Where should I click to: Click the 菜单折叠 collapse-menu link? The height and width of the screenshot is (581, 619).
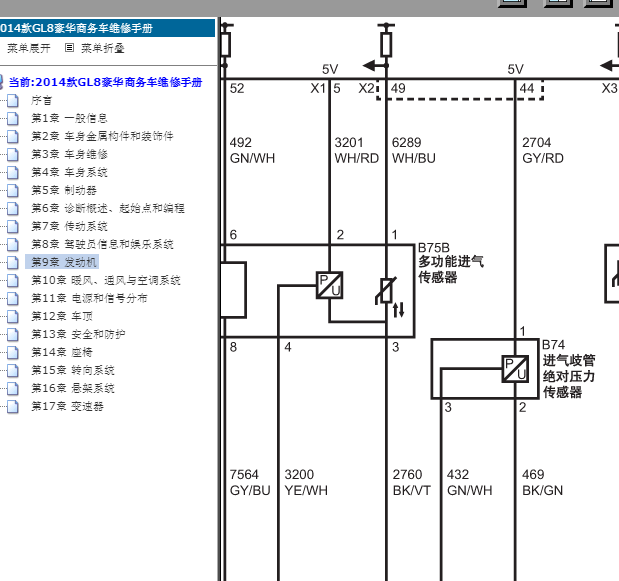(x=103, y=48)
